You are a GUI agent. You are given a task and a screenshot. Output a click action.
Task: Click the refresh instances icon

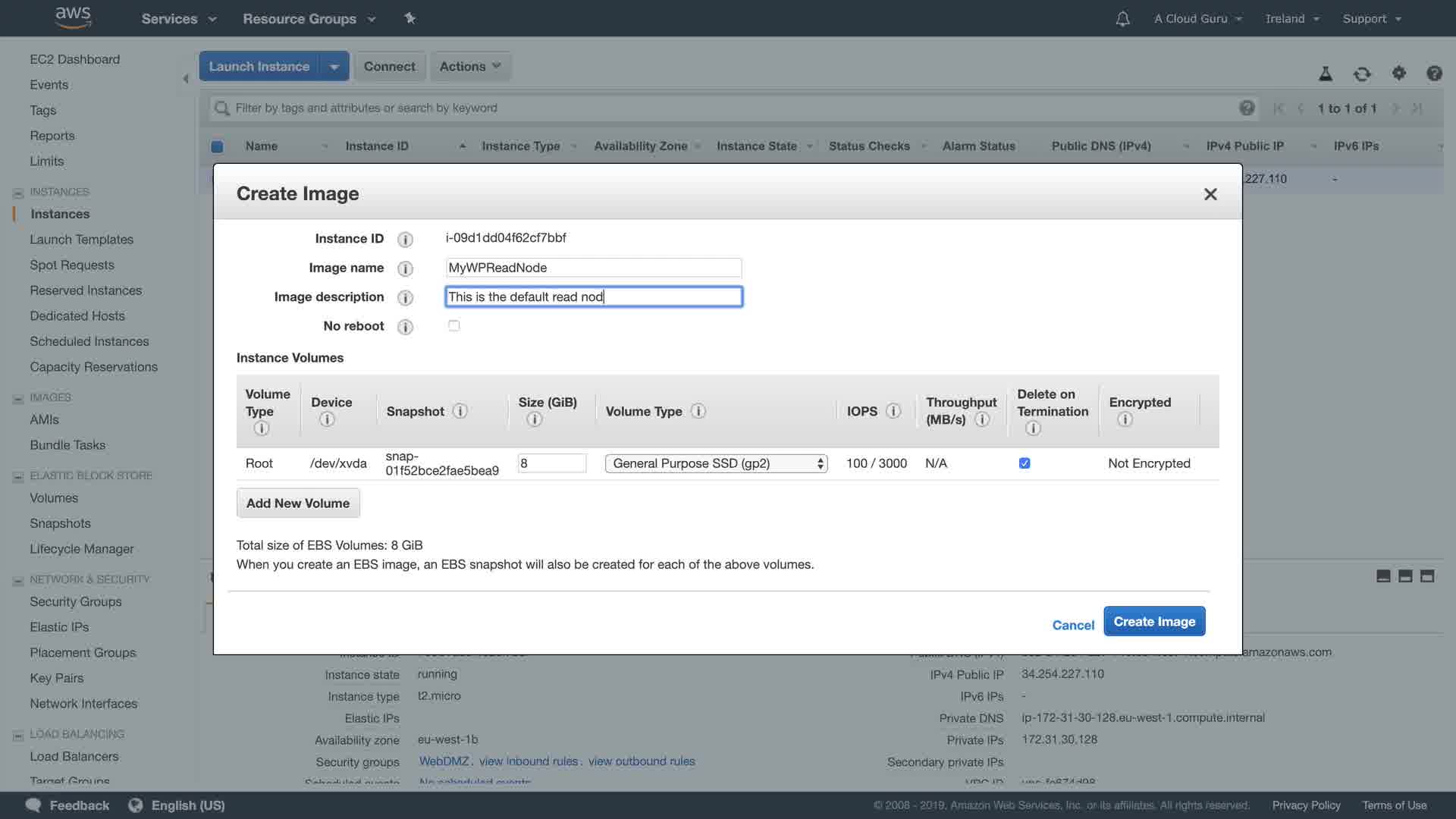click(1362, 74)
